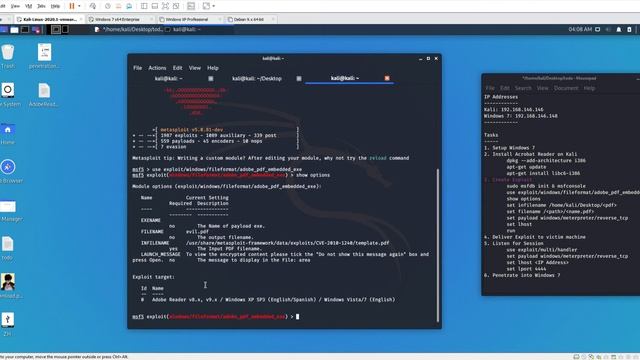The height and width of the screenshot is (360, 640).
Task: Open the VMware View menu
Action: 15,6
